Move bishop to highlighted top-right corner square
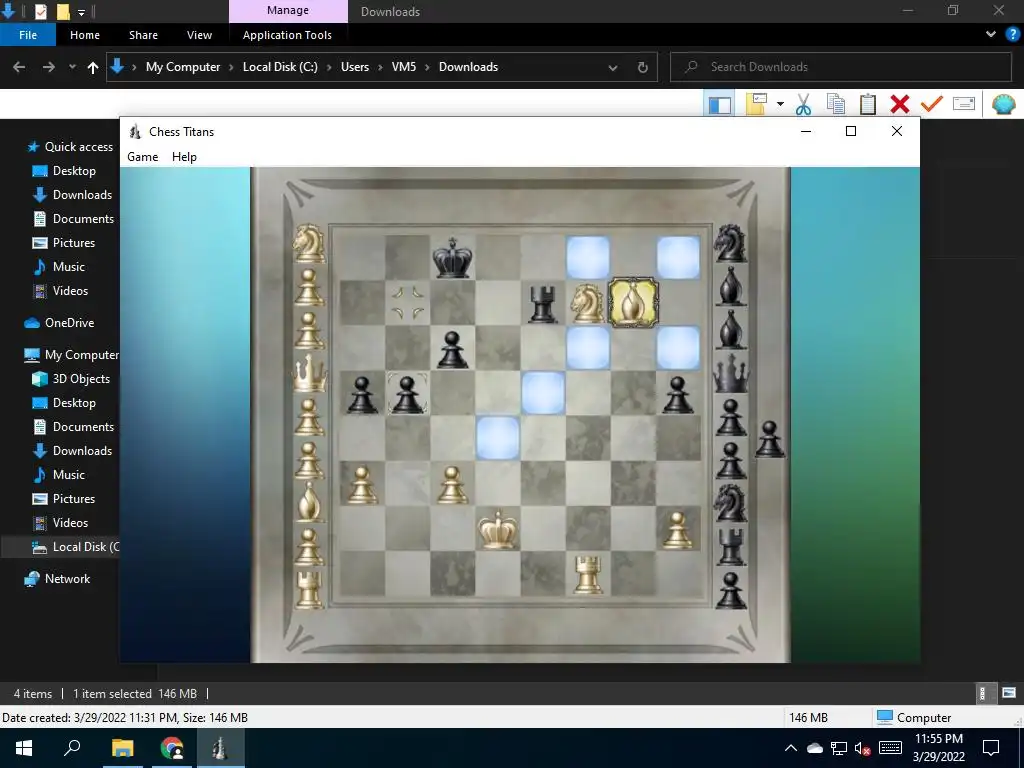1024x768 pixels. coord(678,258)
